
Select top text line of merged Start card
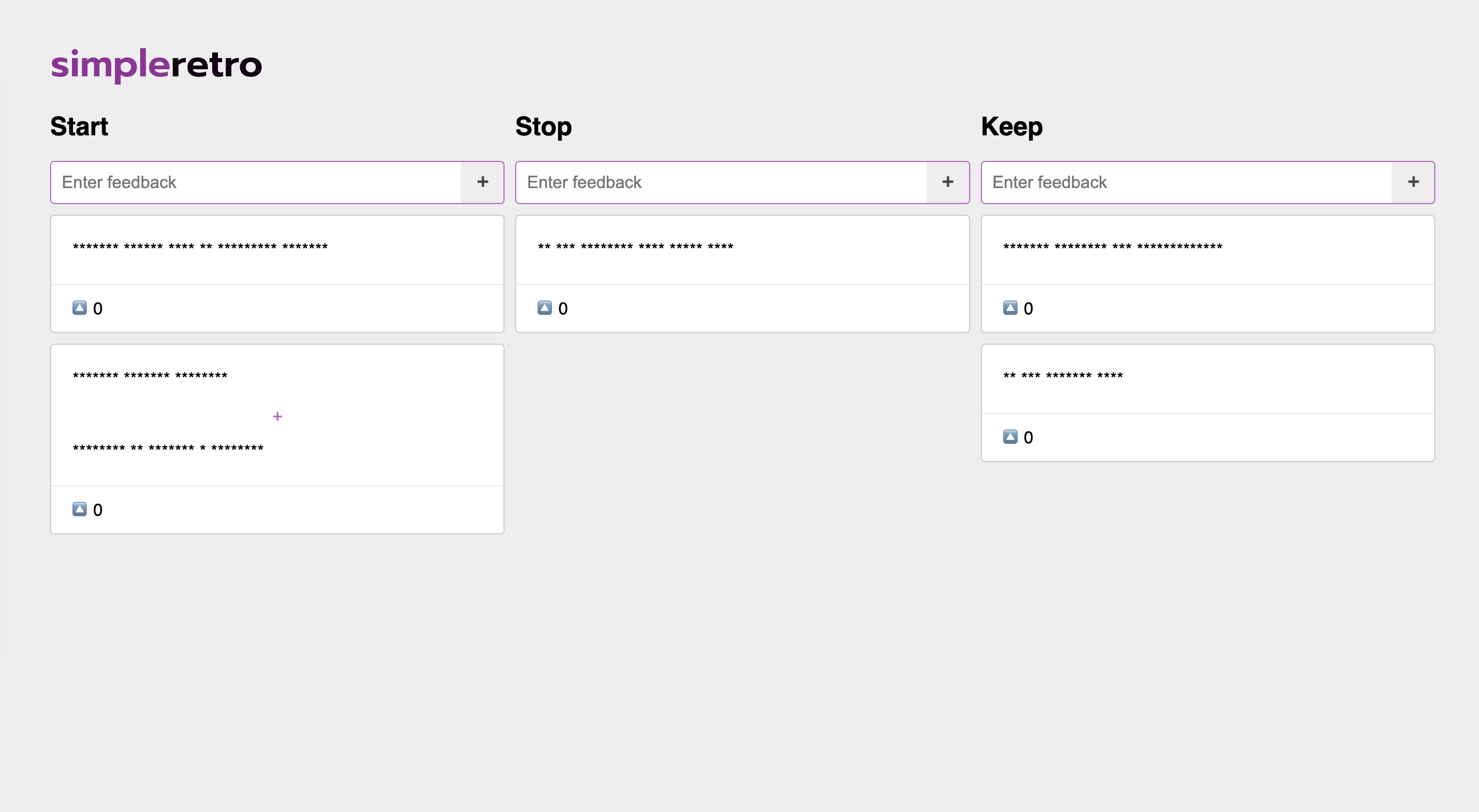tap(150, 376)
